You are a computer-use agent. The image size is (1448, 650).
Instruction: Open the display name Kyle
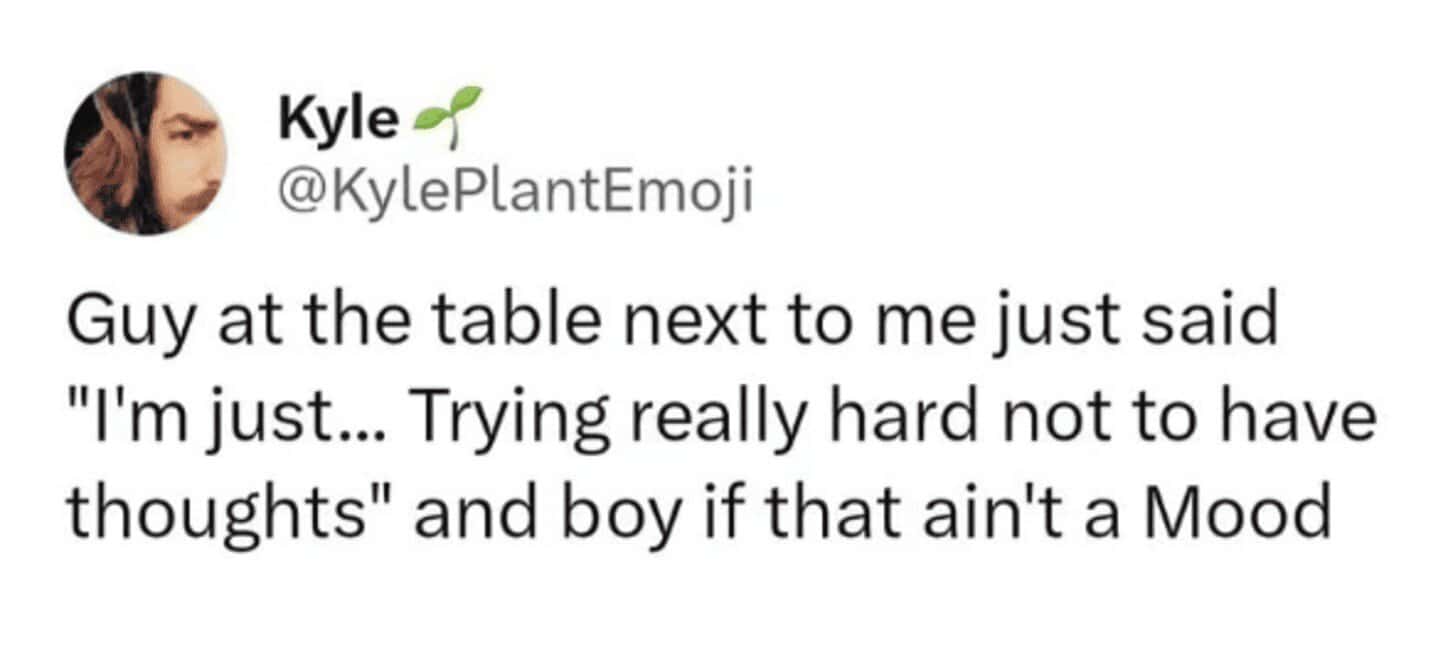pyautogui.click(x=337, y=122)
